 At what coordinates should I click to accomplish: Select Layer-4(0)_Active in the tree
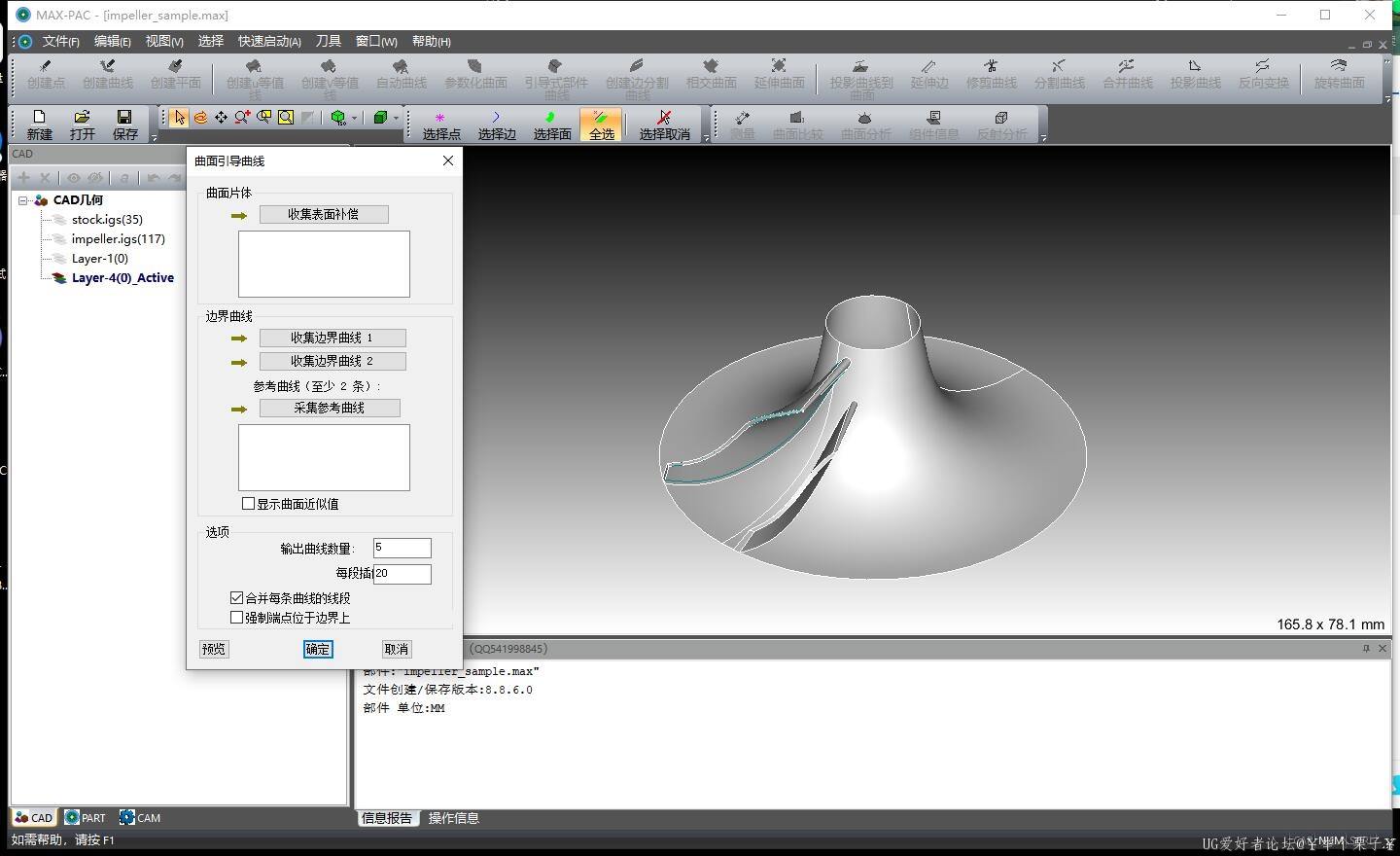tap(122, 278)
